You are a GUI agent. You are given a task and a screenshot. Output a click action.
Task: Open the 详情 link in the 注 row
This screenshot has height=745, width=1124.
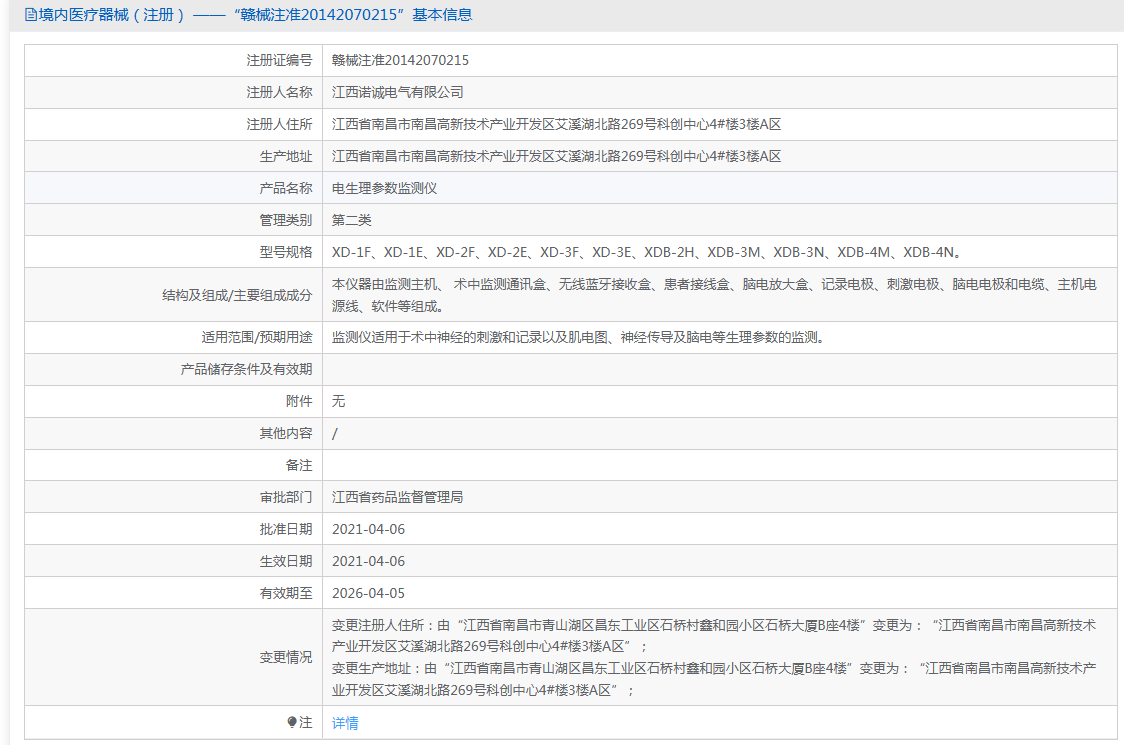345,723
